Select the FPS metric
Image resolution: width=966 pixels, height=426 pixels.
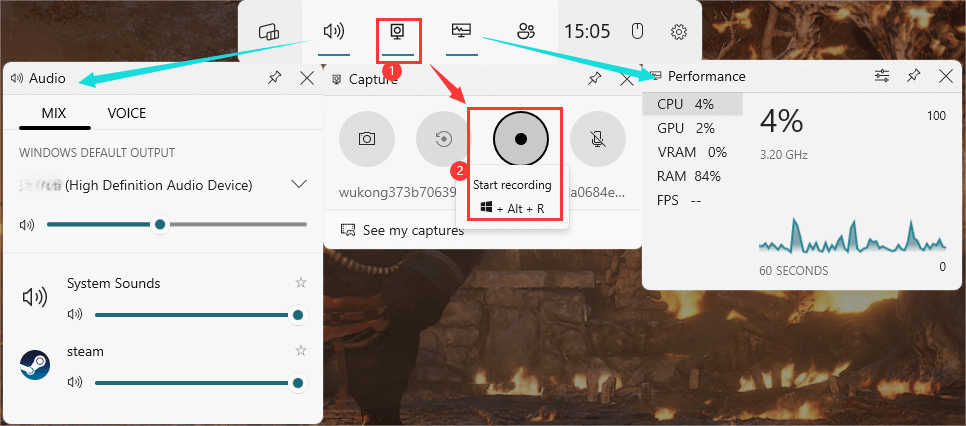pos(692,200)
